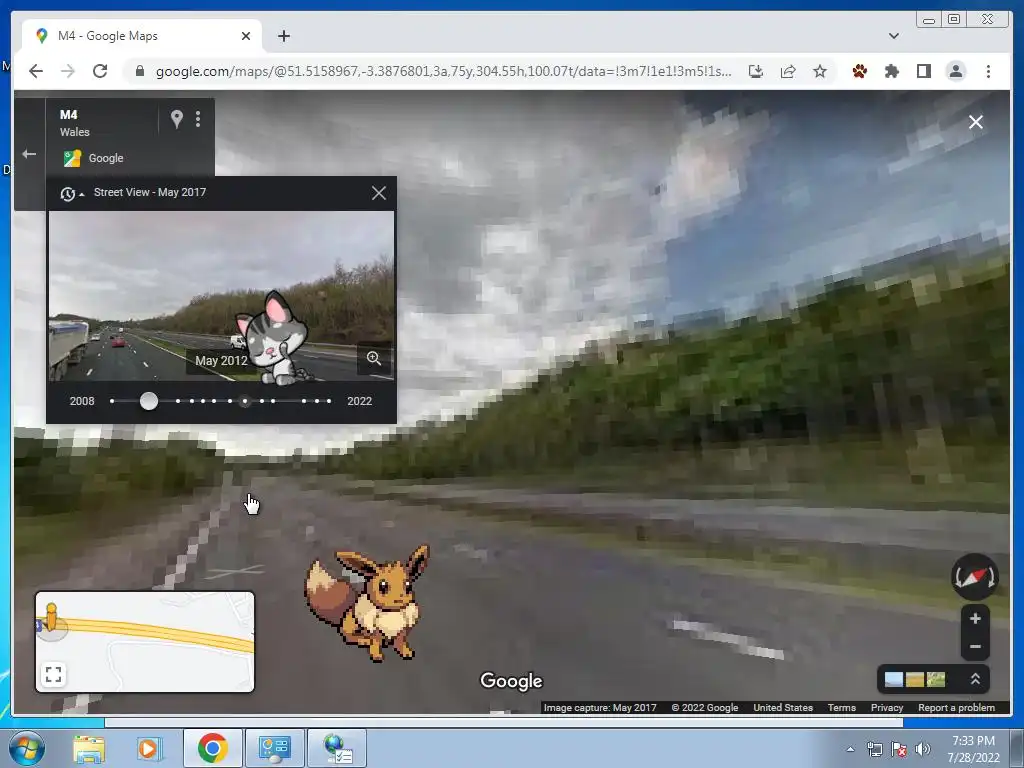The image size is (1024, 768).
Task: Click the May 2012 preview thumbnail
Action: click(x=221, y=296)
